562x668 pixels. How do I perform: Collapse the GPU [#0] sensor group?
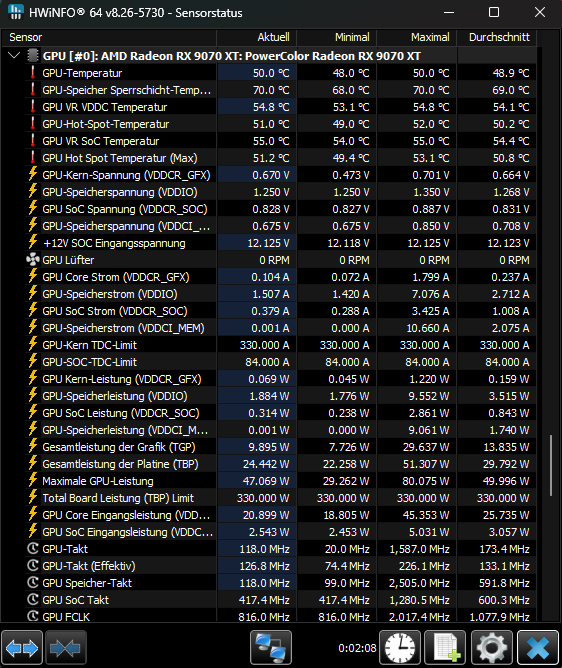(x=14, y=55)
